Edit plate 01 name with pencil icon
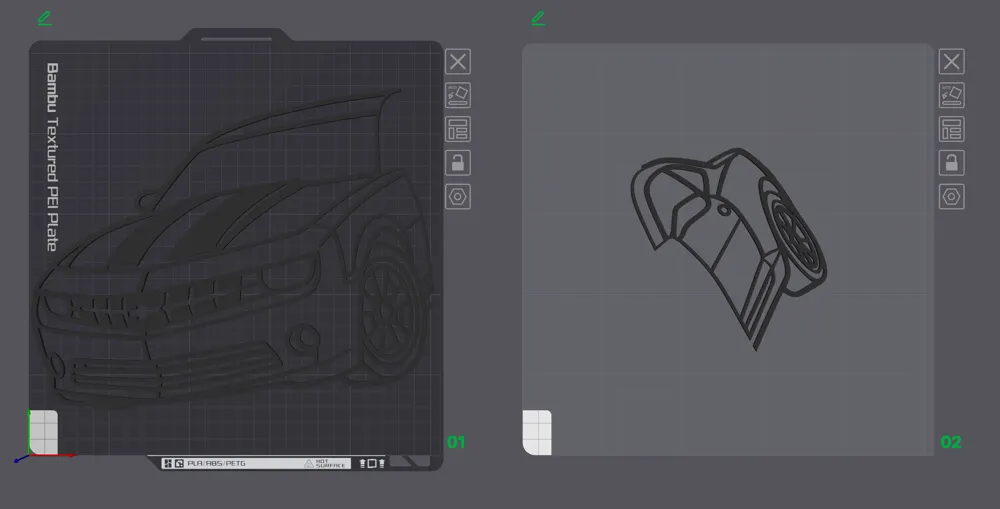Image resolution: width=1000 pixels, height=509 pixels. tap(45, 18)
